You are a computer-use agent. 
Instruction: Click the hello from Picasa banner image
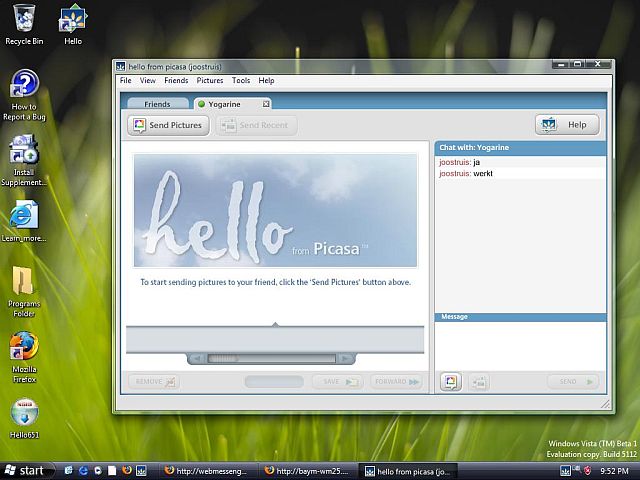(x=276, y=210)
